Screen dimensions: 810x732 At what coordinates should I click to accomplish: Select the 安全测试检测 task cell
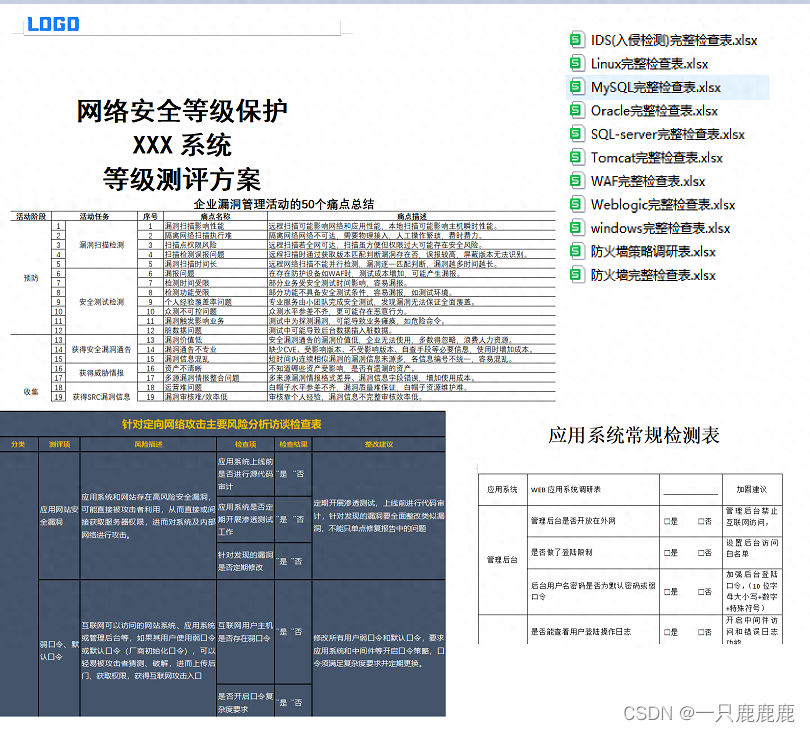101,302
